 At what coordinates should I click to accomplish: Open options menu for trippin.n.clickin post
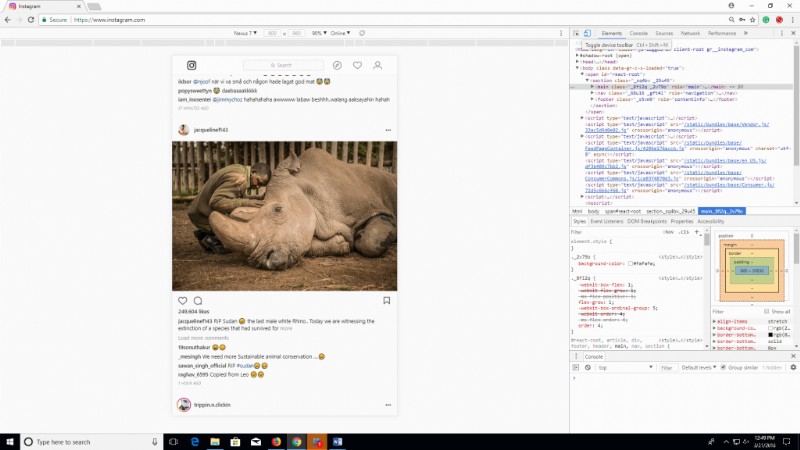(388, 405)
